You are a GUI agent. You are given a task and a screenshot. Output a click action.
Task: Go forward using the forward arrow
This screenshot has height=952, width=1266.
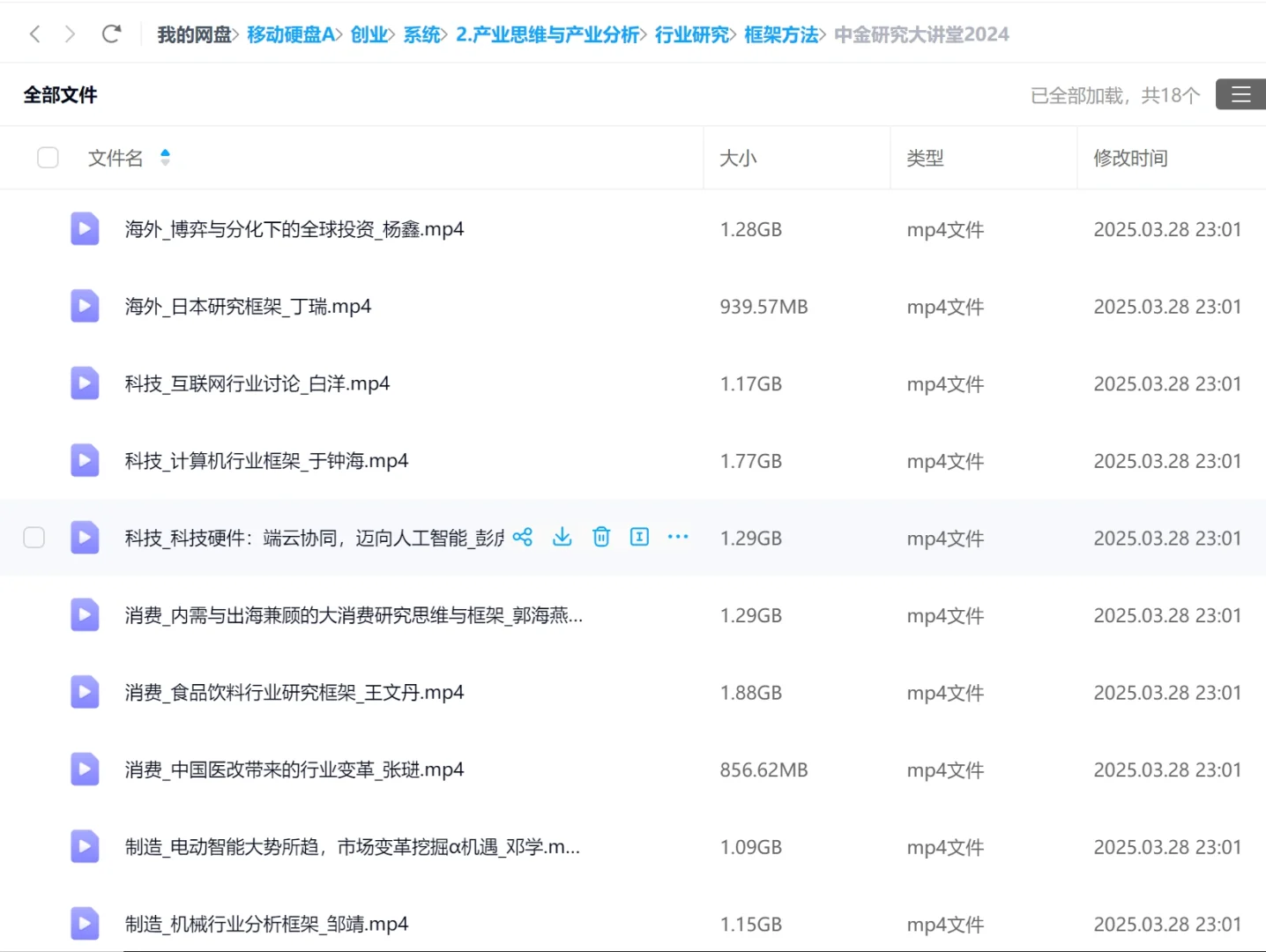click(x=71, y=34)
